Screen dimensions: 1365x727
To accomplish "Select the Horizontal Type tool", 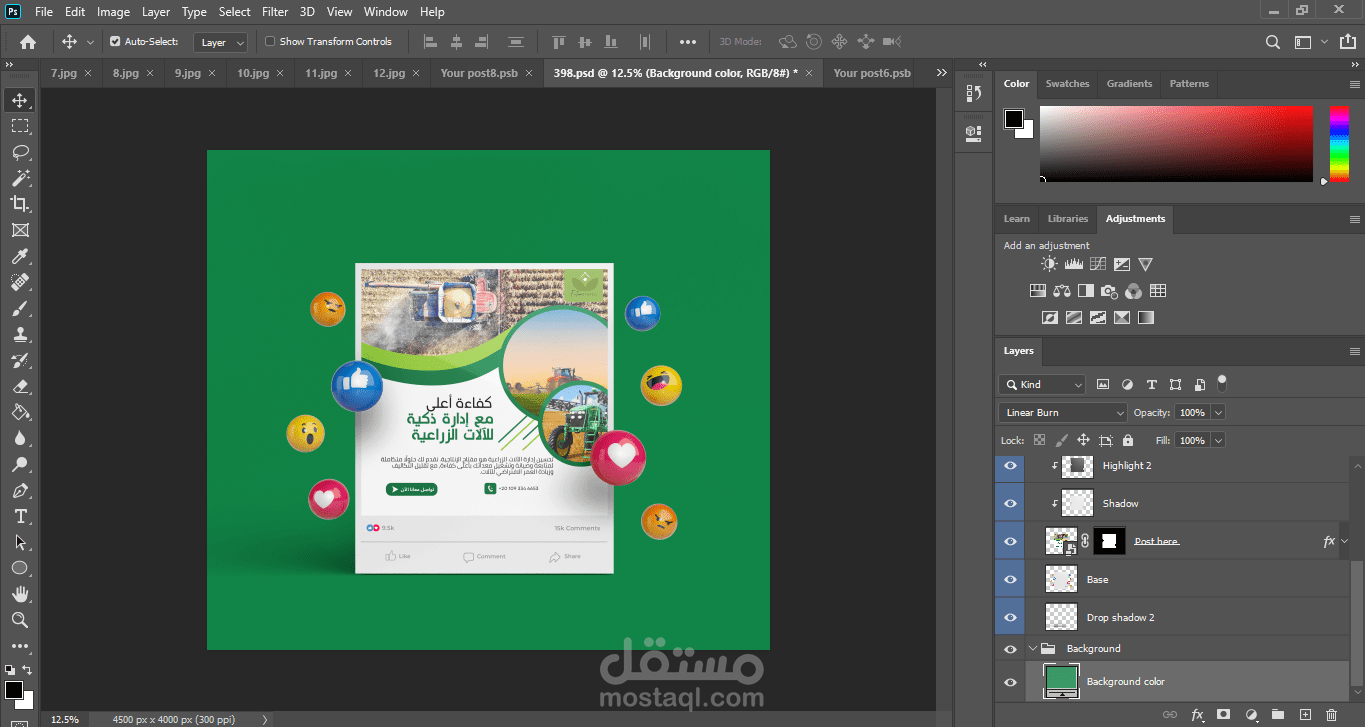I will [20, 516].
